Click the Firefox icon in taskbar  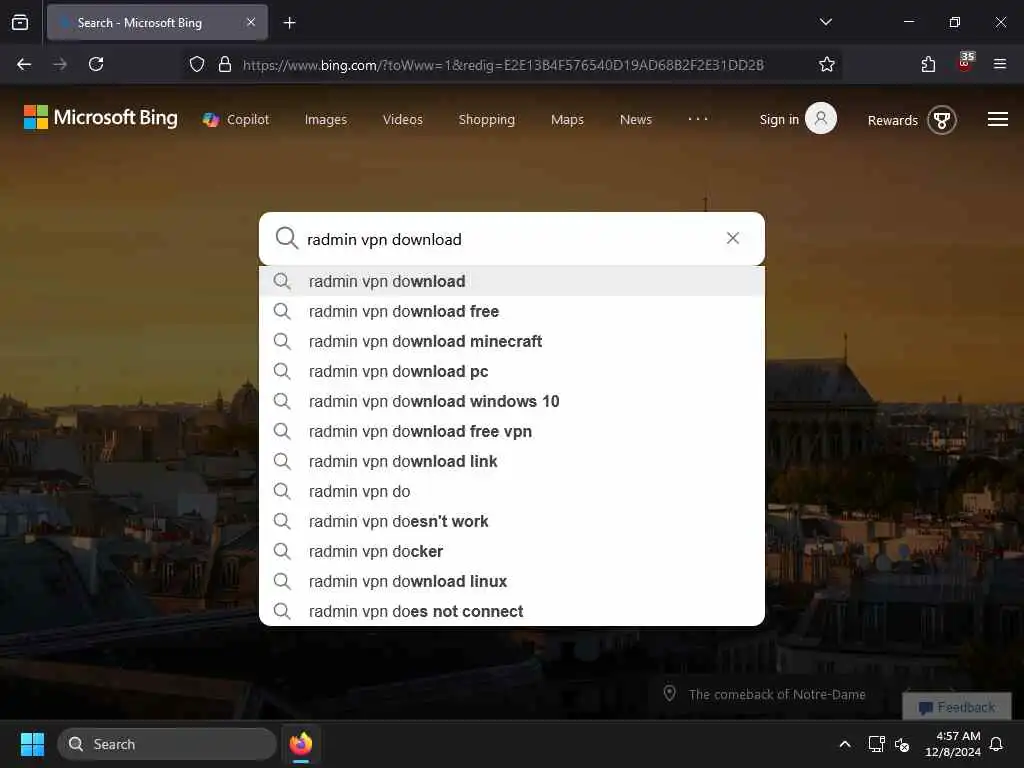tap(300, 744)
